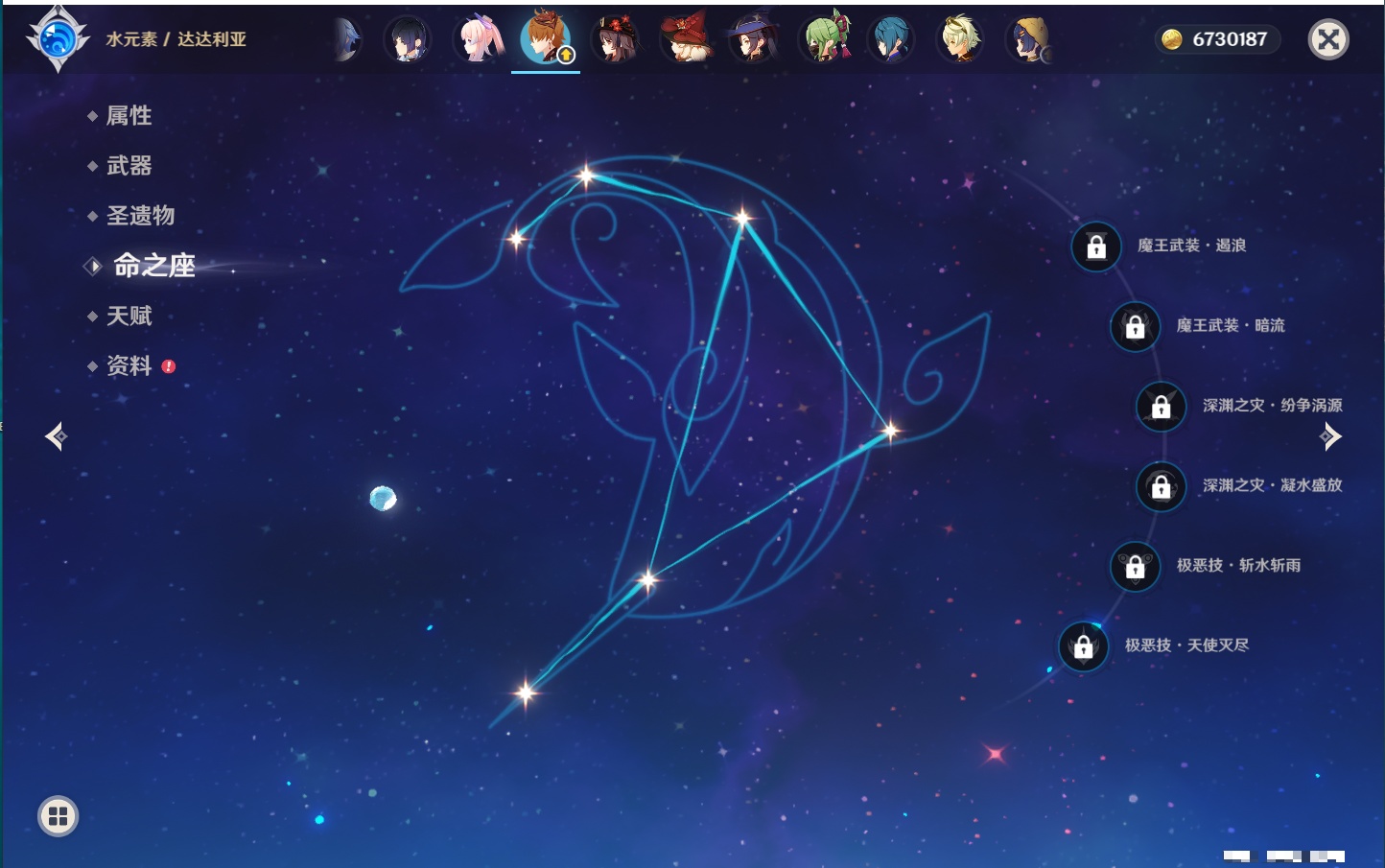Click the rightmost star near the whale fin
1385x868 pixels.
890,431
